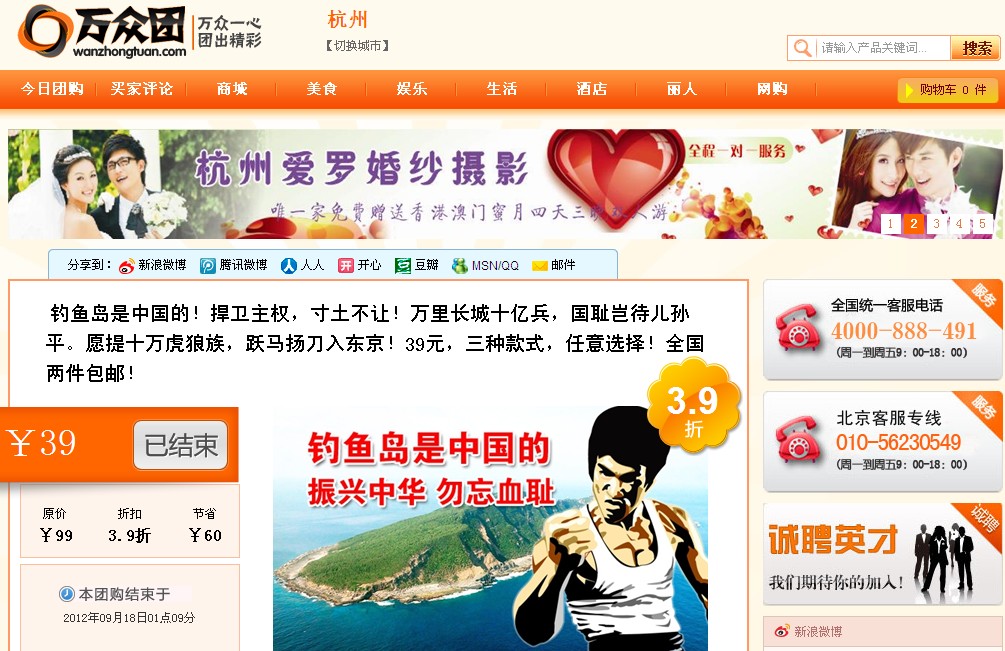Focus the product keyword search field
Viewport: 1005px width, 651px height.
pos(883,48)
